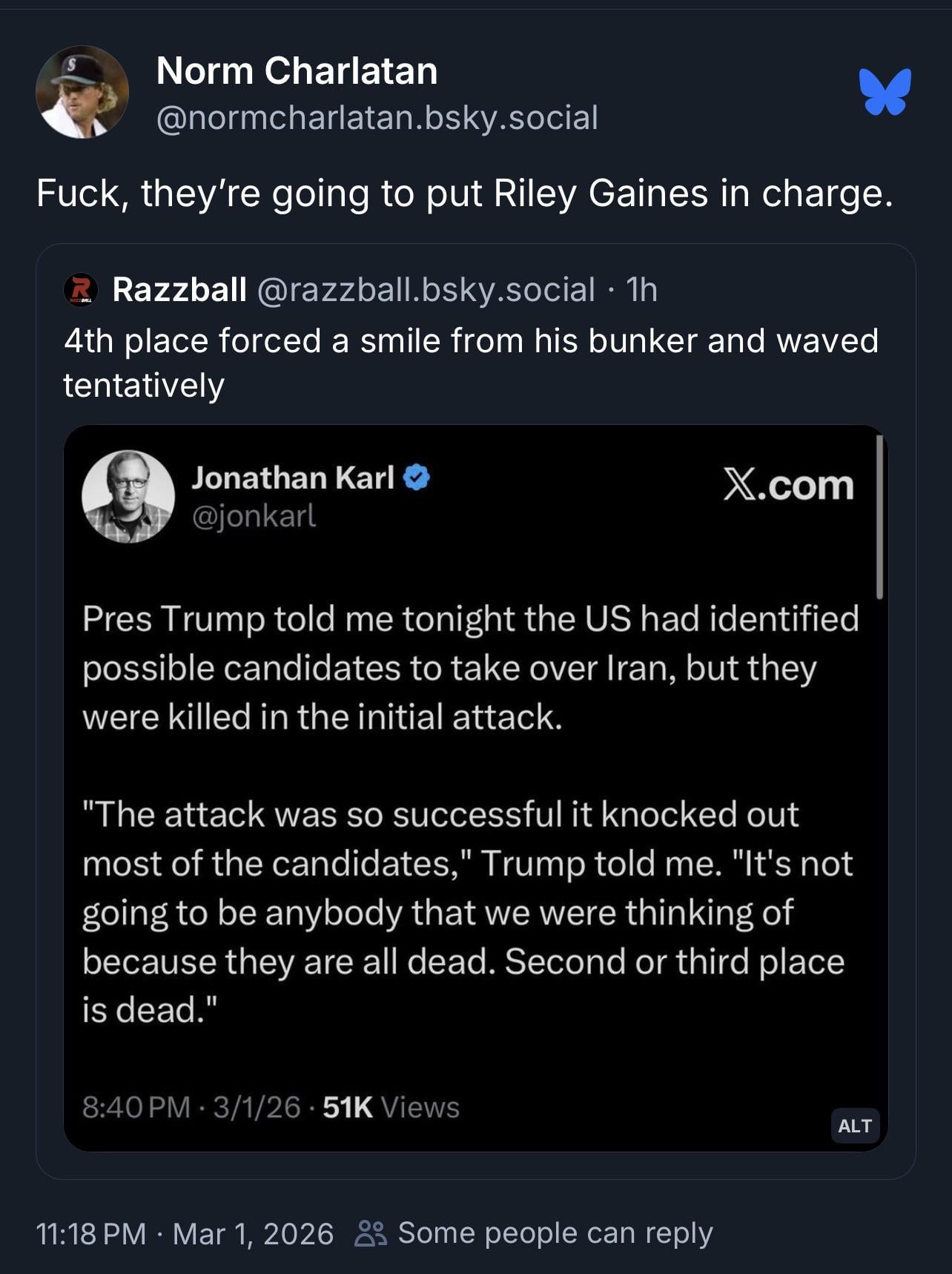This screenshot has height=1274, width=952.
Task: Click the 1h timestamp on quoted post
Action: pos(641,289)
